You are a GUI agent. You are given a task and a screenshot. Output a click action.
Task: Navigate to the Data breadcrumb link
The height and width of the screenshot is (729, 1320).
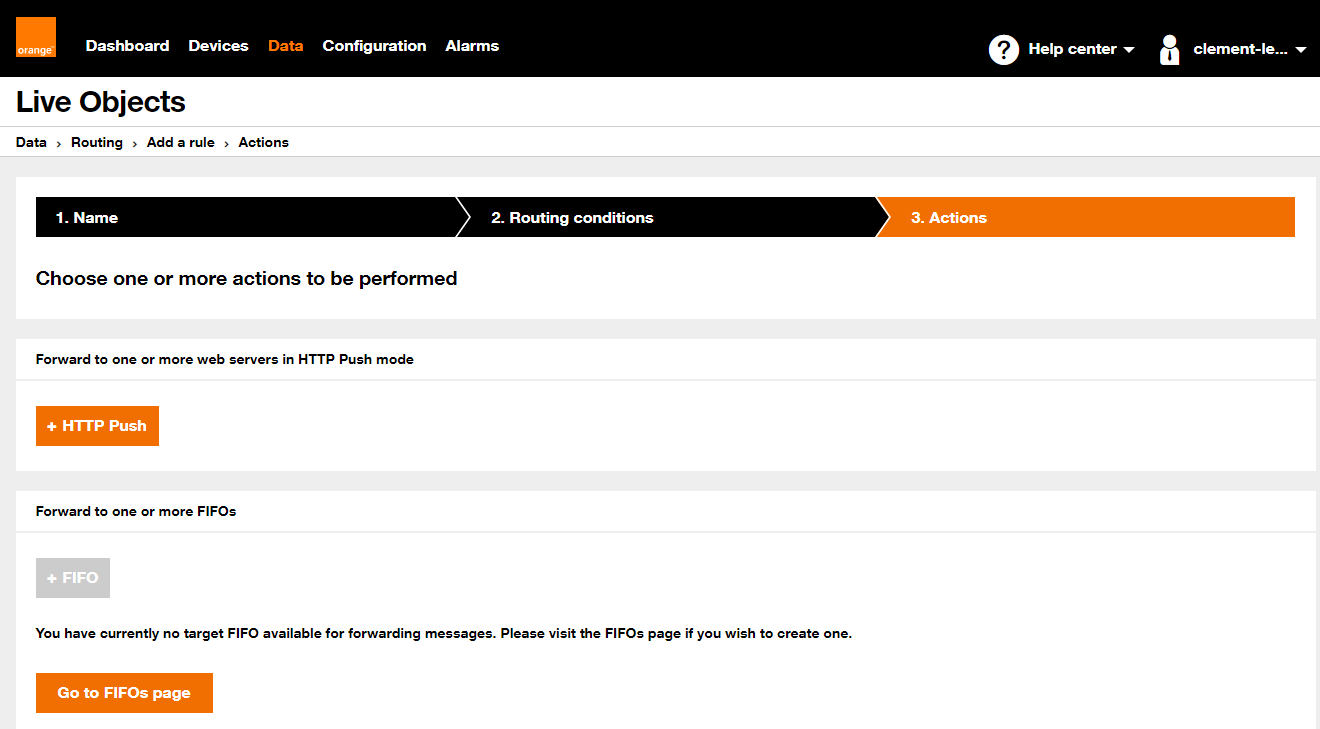[x=30, y=142]
